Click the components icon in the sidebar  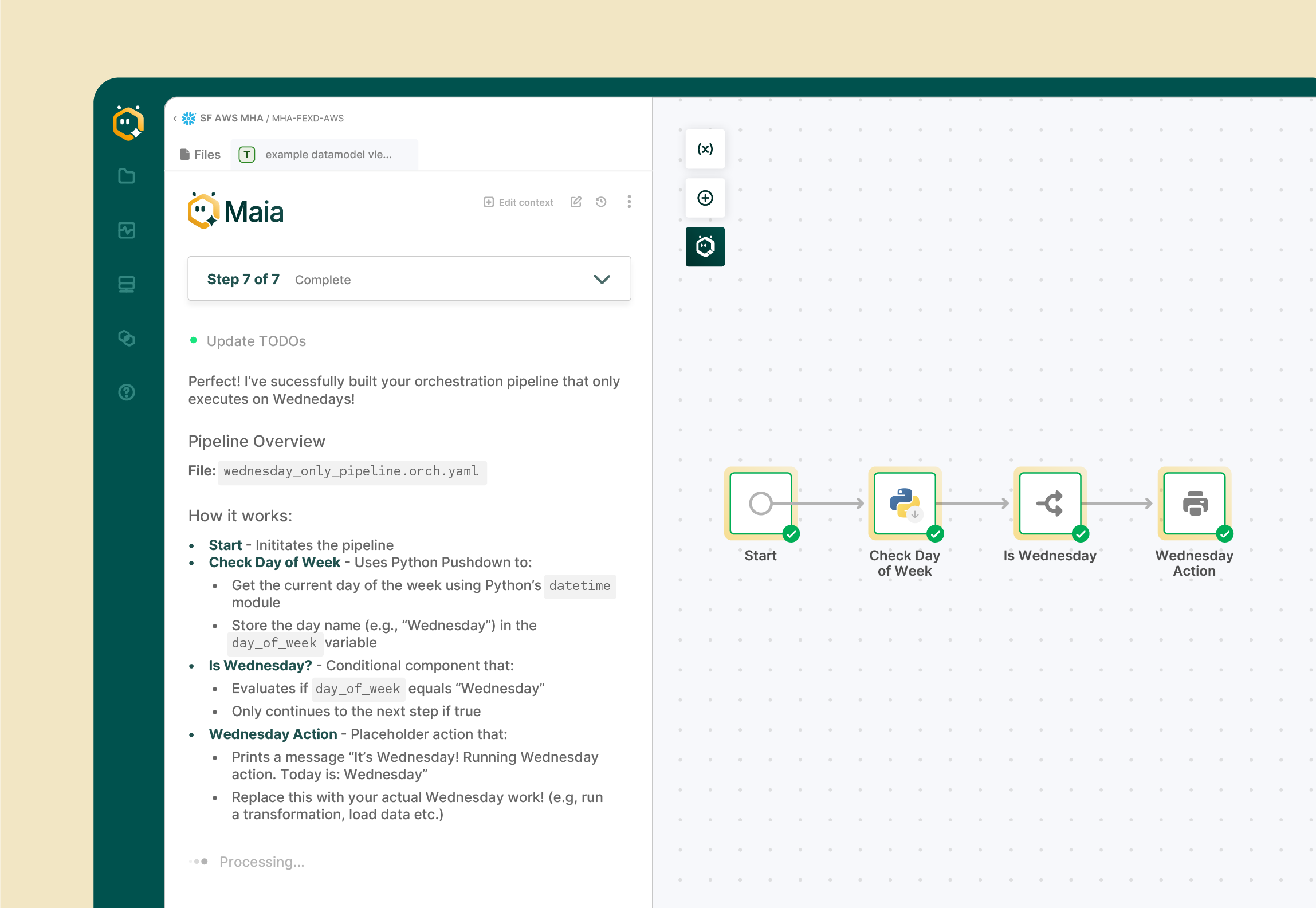(x=127, y=338)
